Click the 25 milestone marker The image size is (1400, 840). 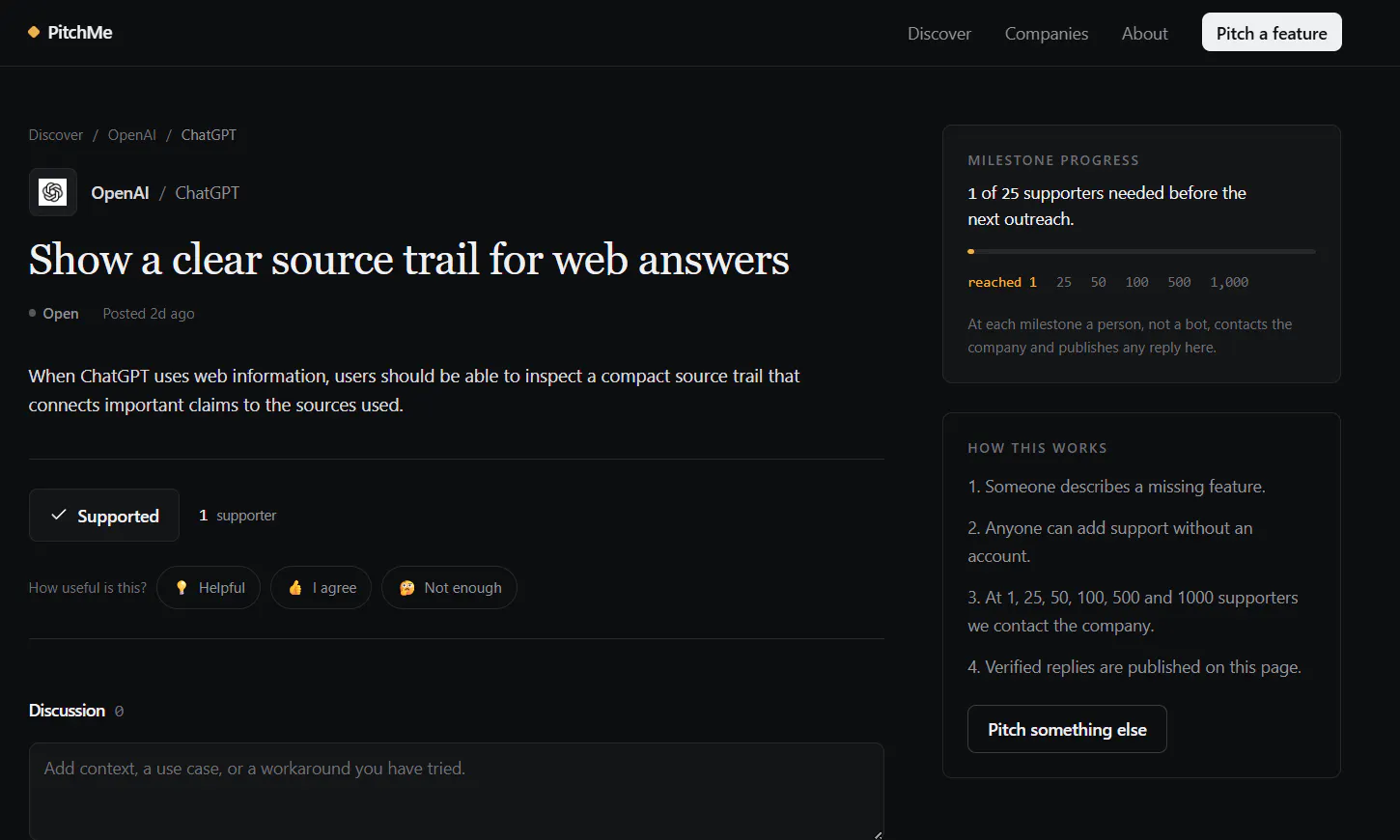1064,282
